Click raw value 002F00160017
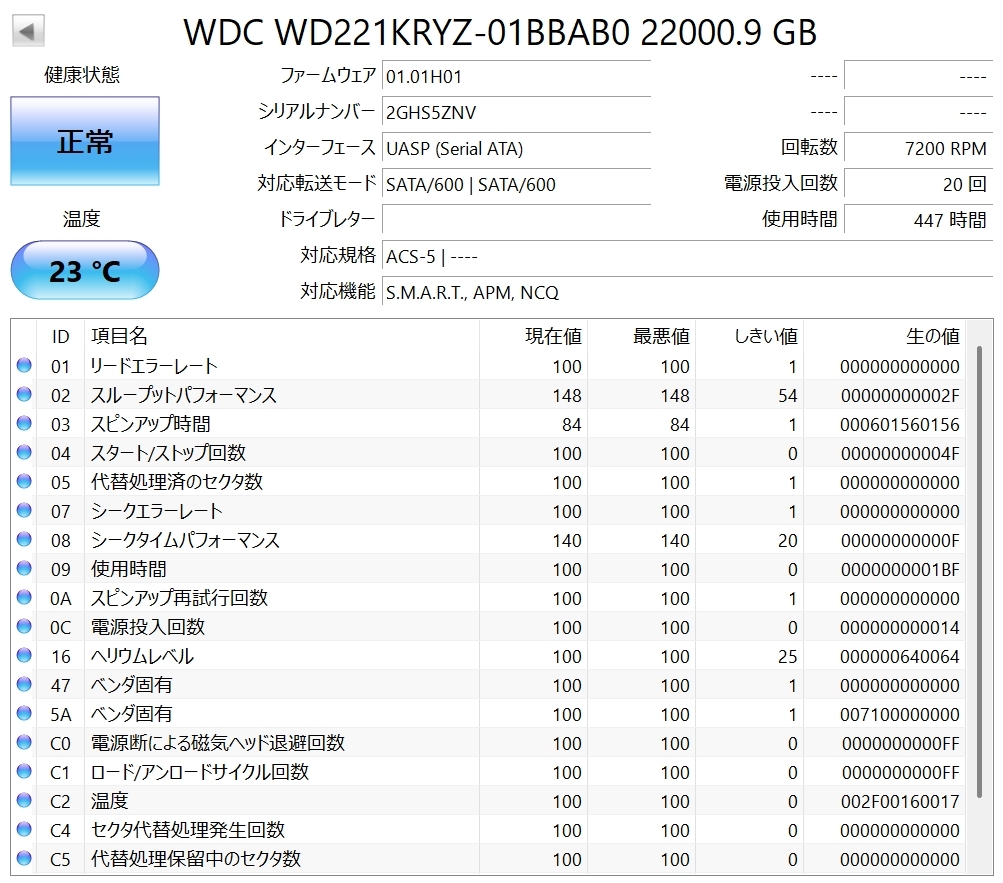 coord(900,802)
